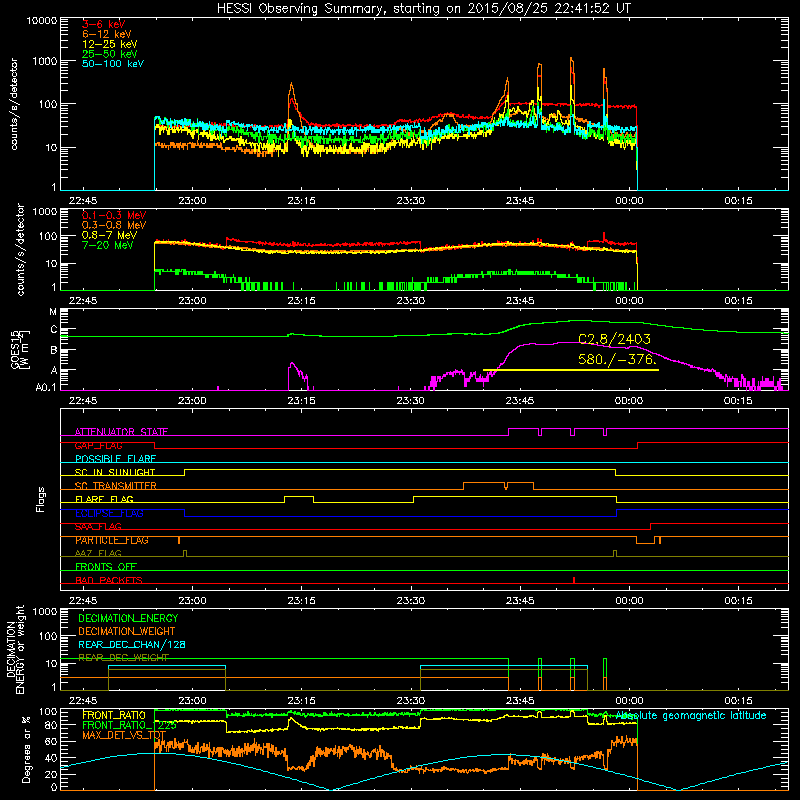Click the ATTENUATOR_STATE flag label
Image resolution: width=800 pixels, height=800 pixels.
point(121,432)
